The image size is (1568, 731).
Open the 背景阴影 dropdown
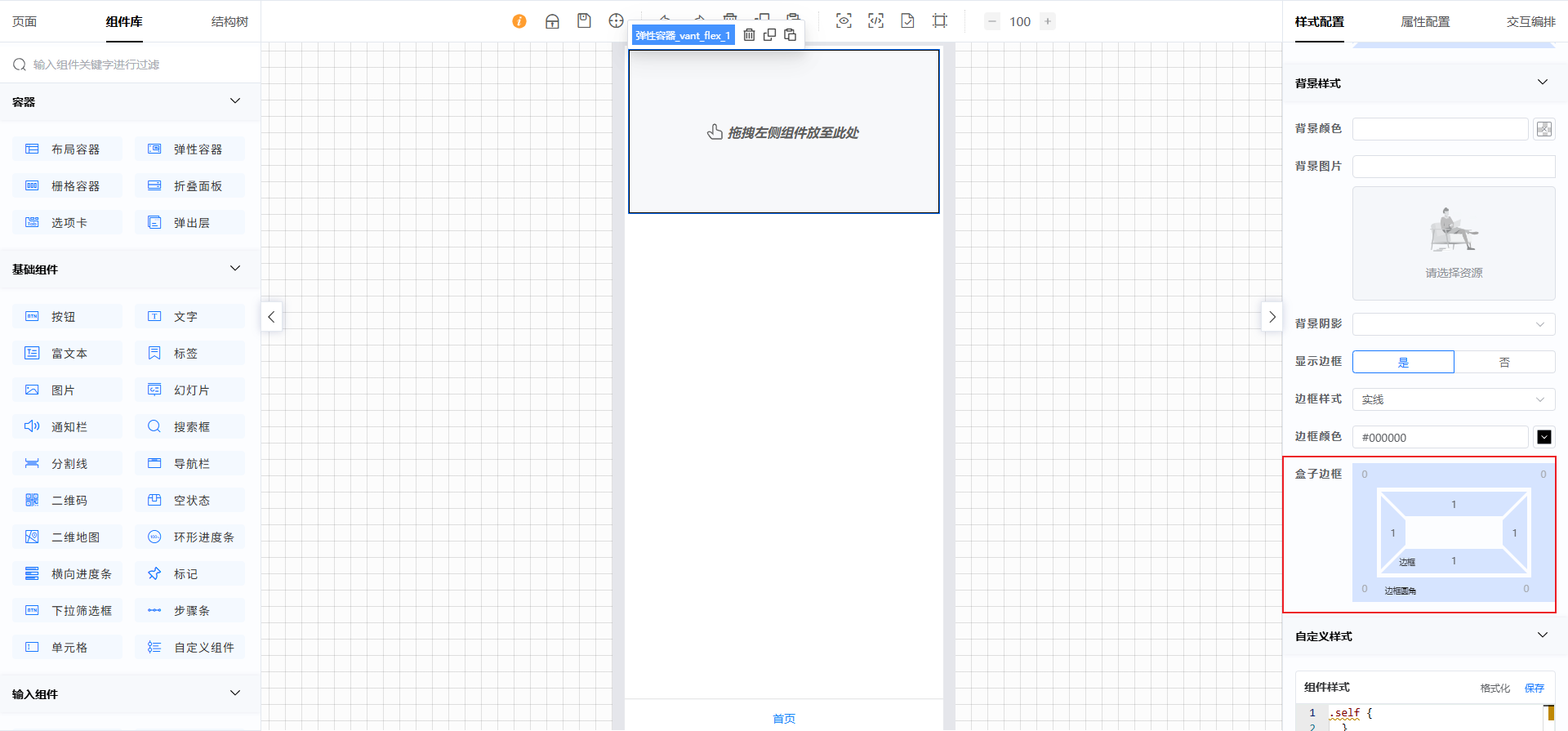point(1454,324)
